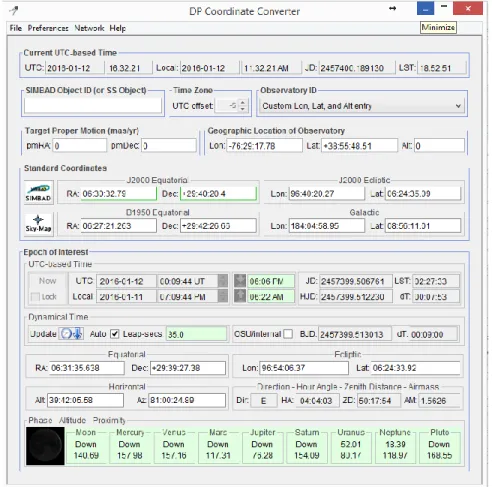Screen dimensions: 492x487
Task: Click the current LST value at top
Action: click(442, 68)
